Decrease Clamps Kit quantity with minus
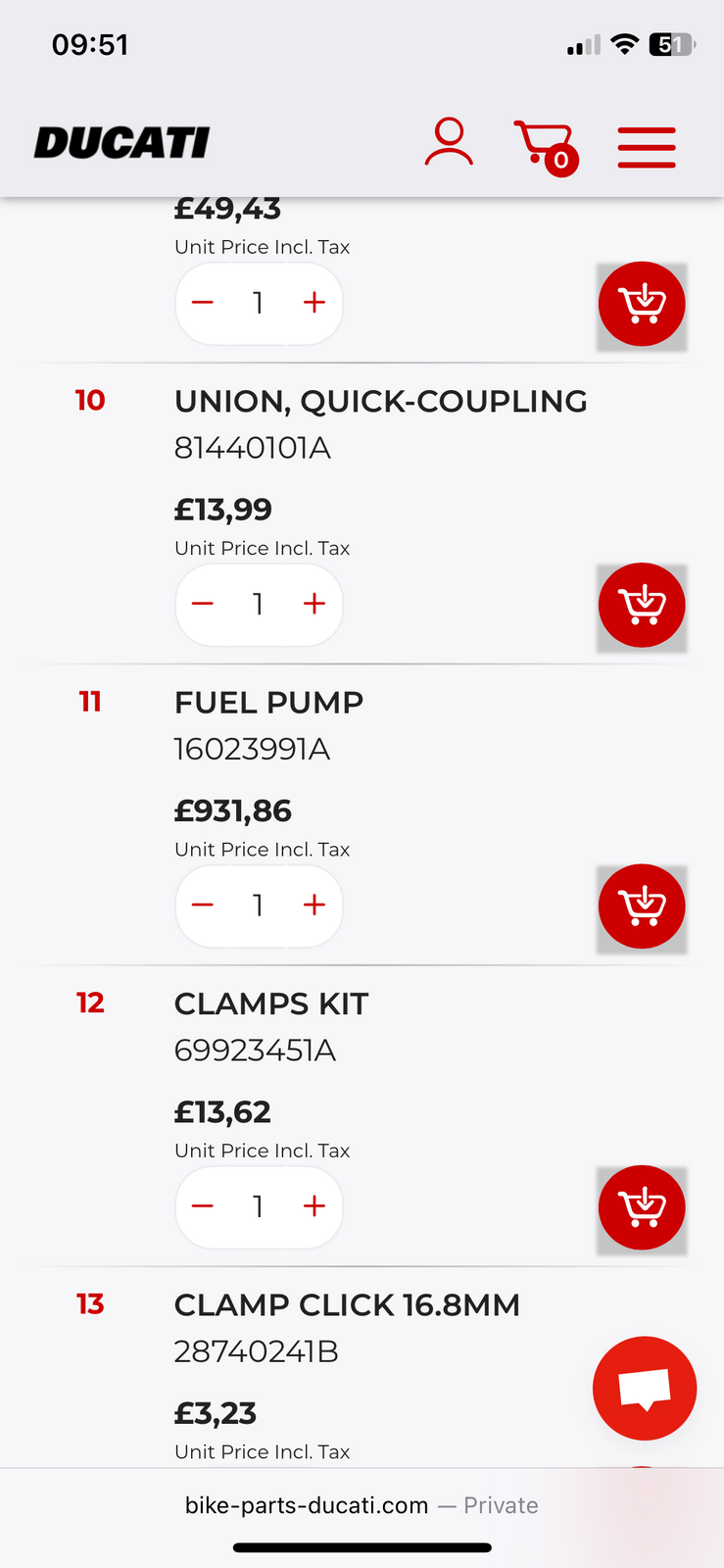 (203, 1206)
